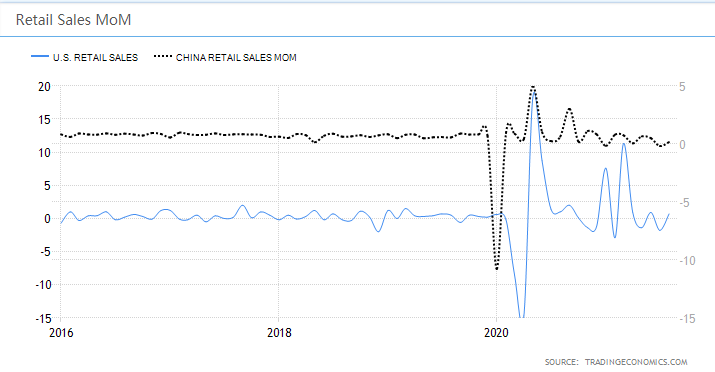Click the highest peak of both series in 2020

[533, 87]
